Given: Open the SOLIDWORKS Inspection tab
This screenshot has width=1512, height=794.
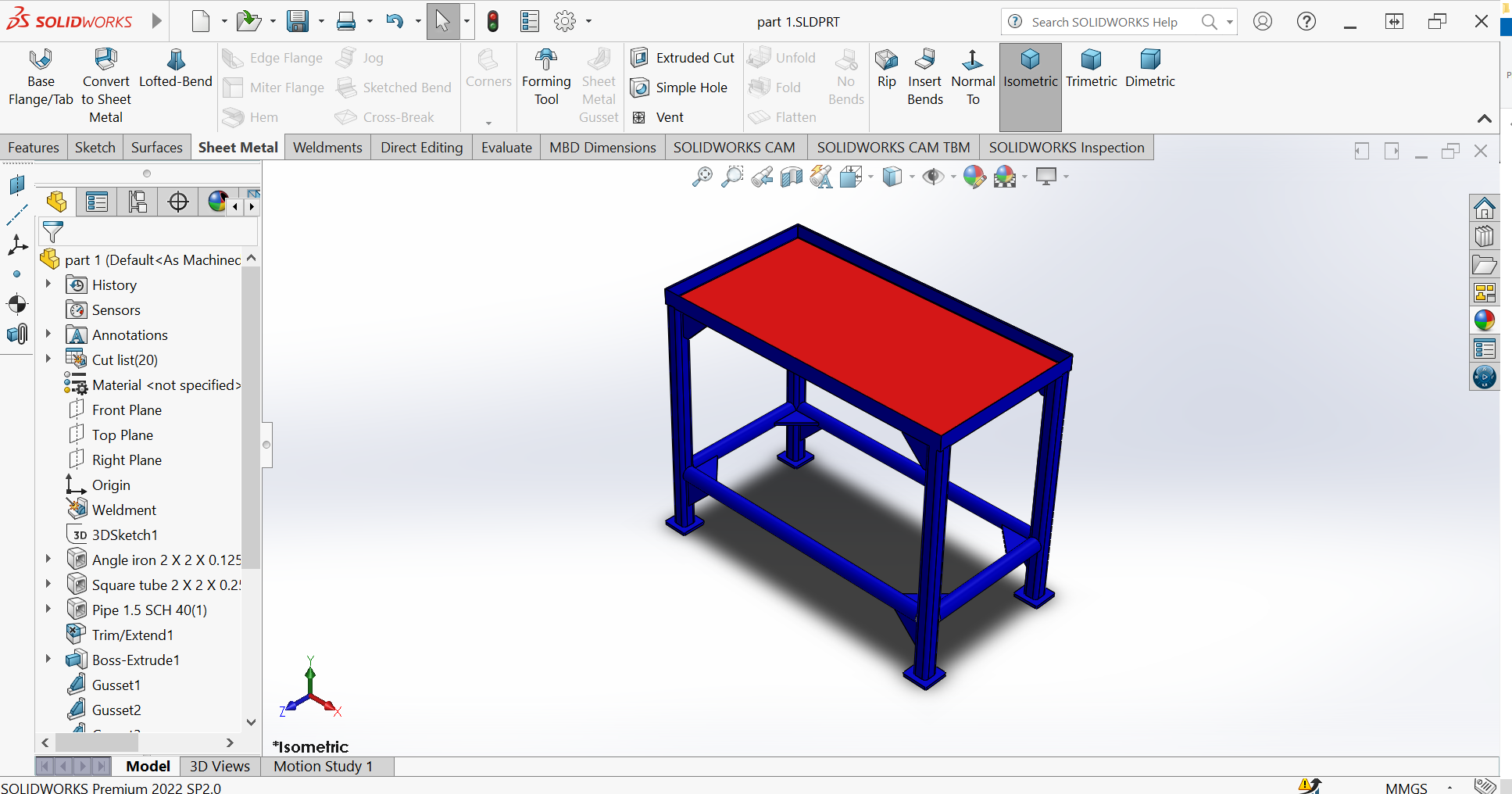Looking at the screenshot, I should pos(1067,148).
